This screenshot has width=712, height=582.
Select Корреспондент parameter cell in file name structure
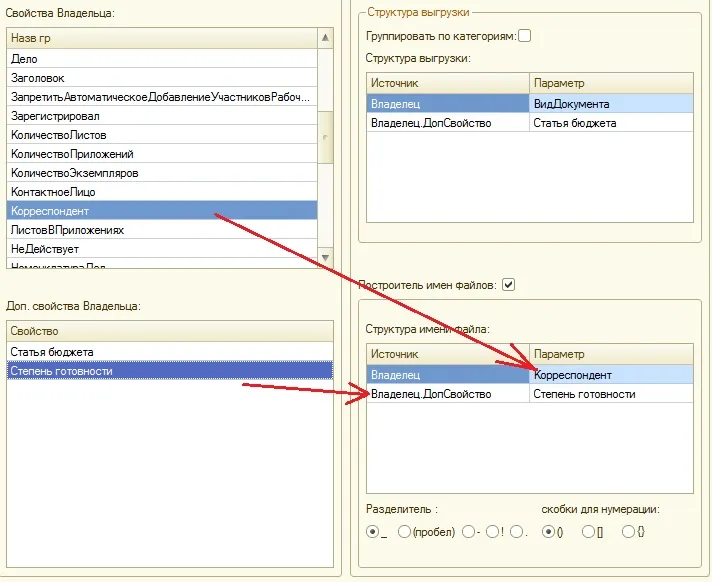click(x=611, y=375)
